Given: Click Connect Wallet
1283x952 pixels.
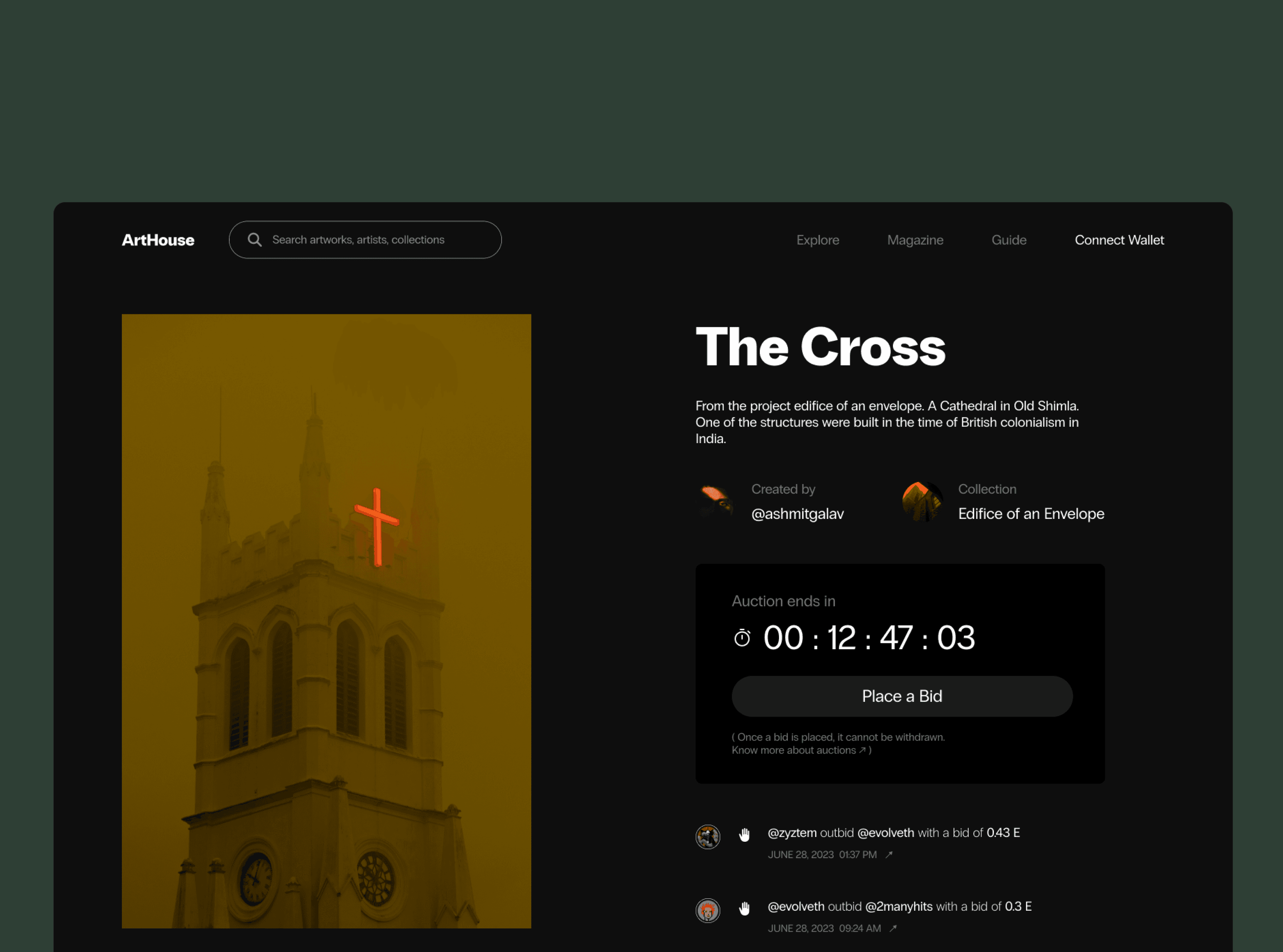Looking at the screenshot, I should (1119, 240).
